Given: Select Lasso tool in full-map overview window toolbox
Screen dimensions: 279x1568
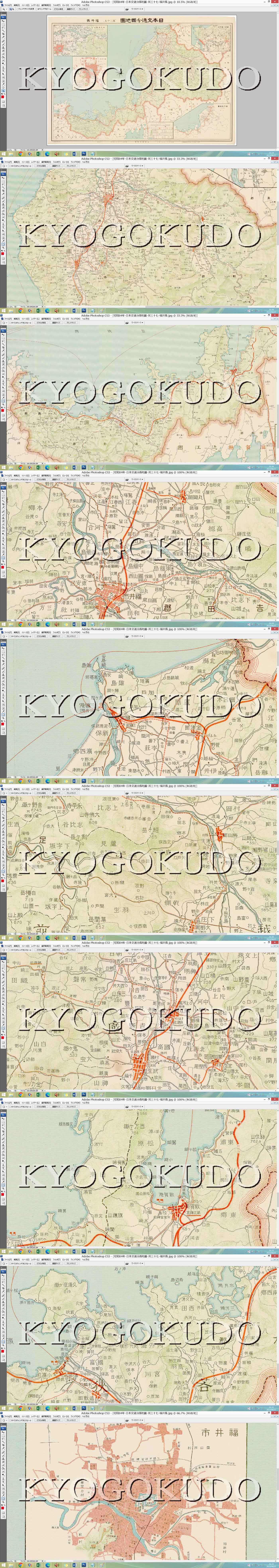Looking at the screenshot, I should pyautogui.click(x=3, y=27).
